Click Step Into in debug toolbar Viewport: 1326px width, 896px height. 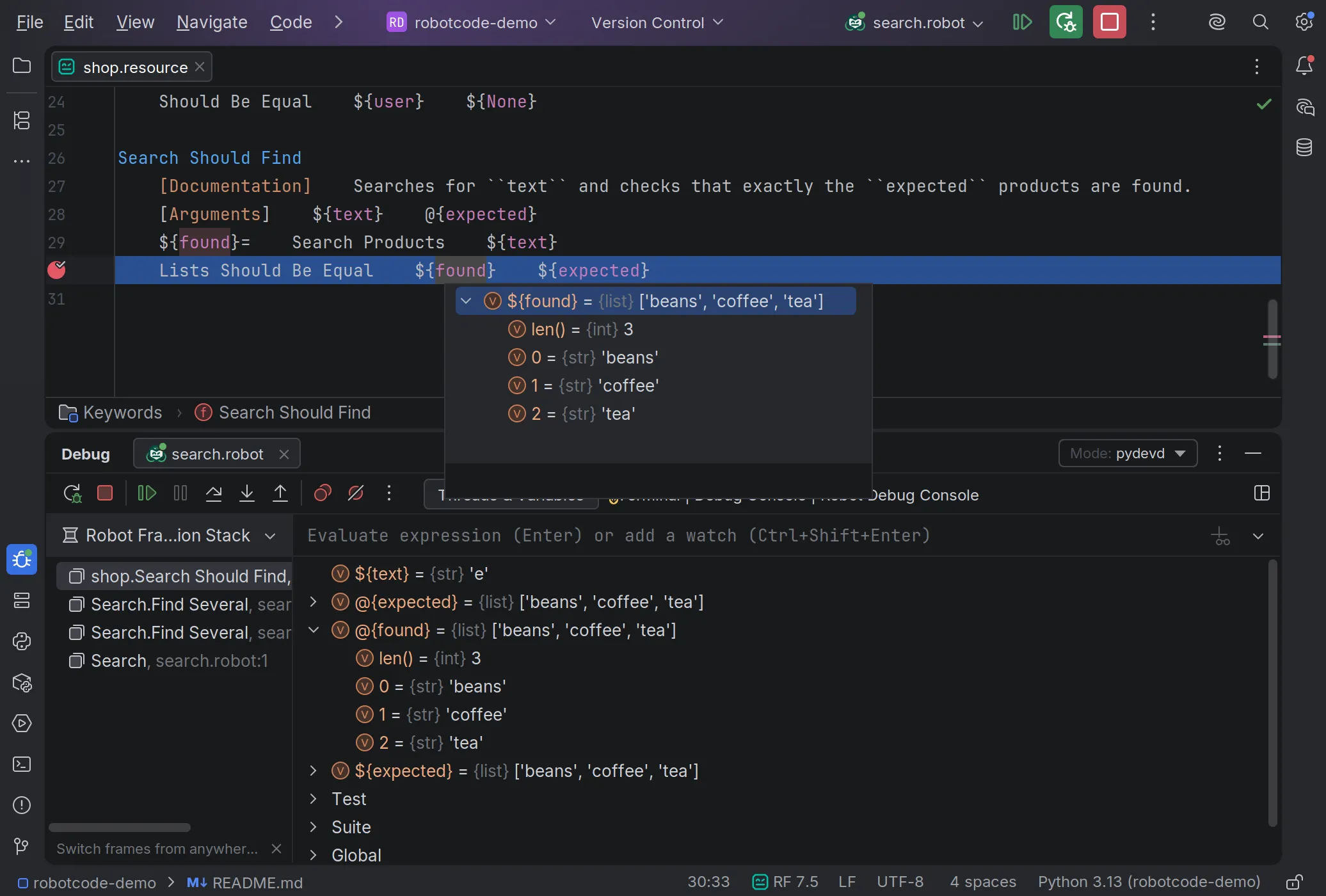coord(247,493)
